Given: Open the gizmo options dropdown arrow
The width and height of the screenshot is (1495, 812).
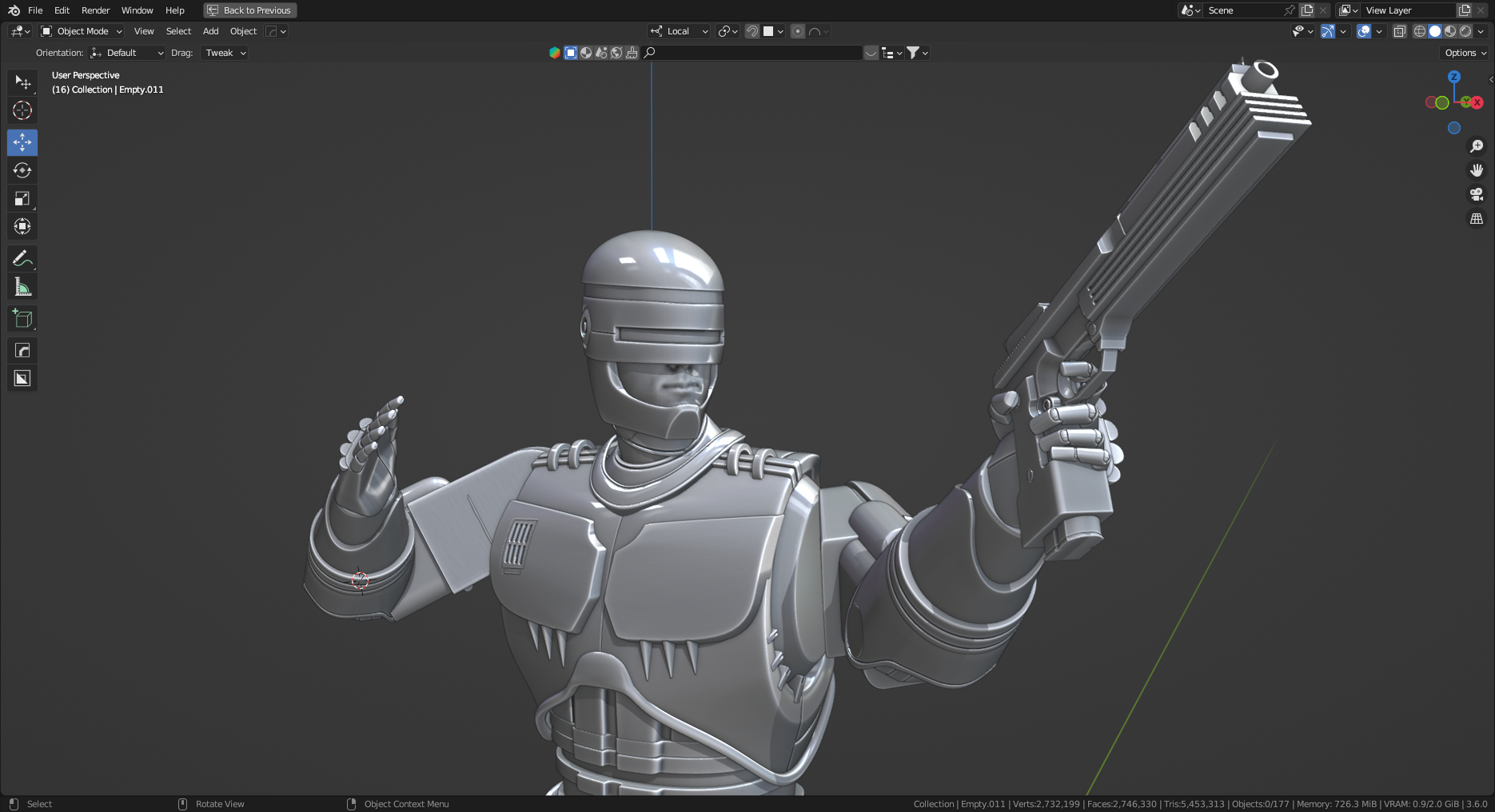Looking at the screenshot, I should (1343, 31).
